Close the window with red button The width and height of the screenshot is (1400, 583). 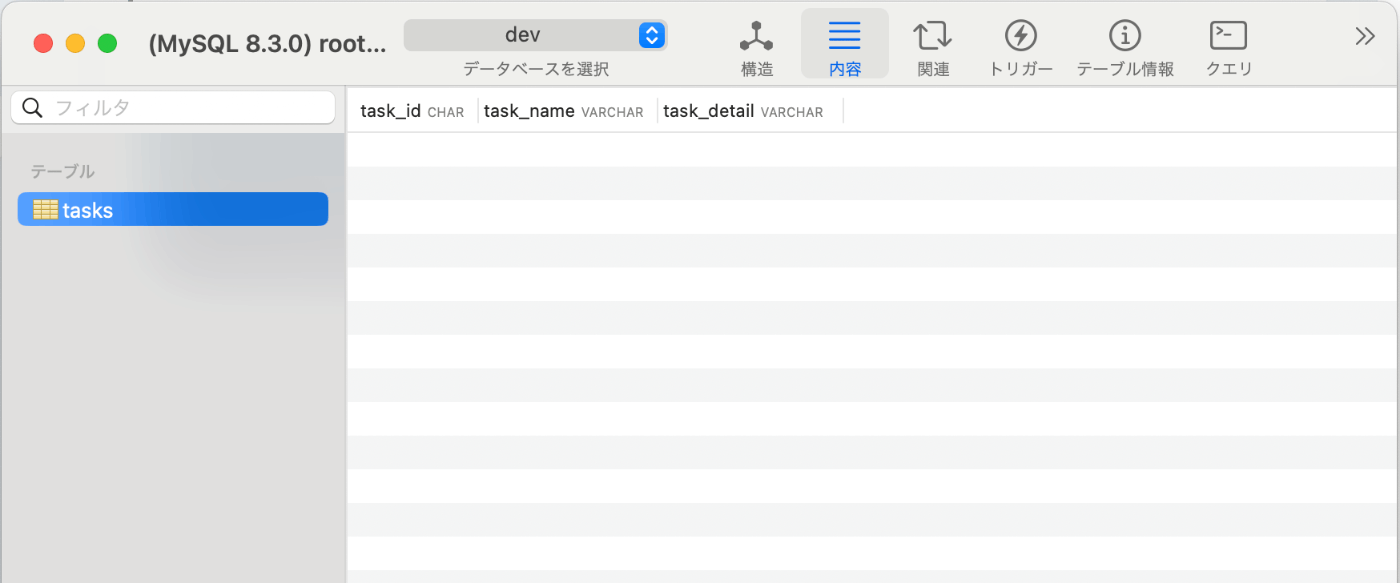pyautogui.click(x=43, y=43)
